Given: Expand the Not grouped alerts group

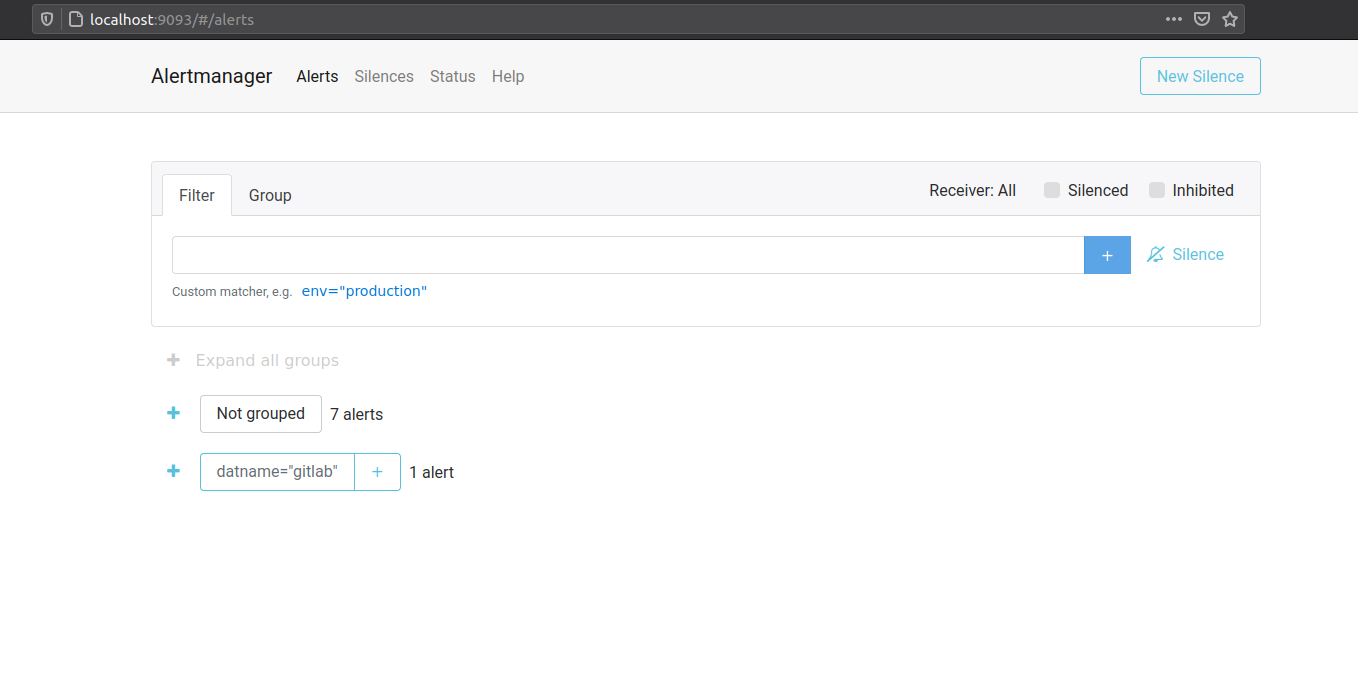Looking at the screenshot, I should coord(173,413).
